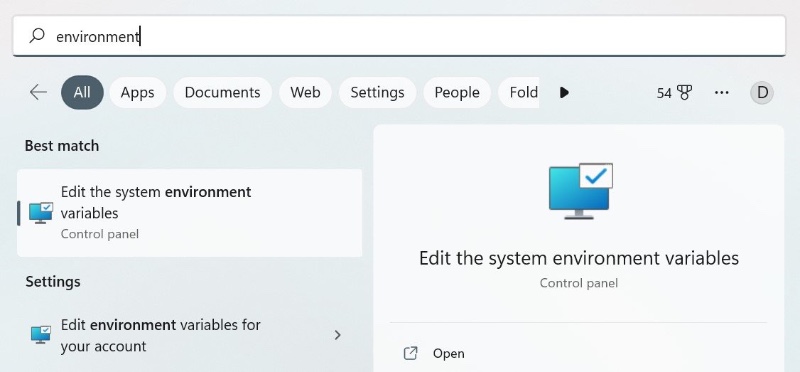Click the Open external-link icon
800x372 pixels.
click(x=410, y=354)
